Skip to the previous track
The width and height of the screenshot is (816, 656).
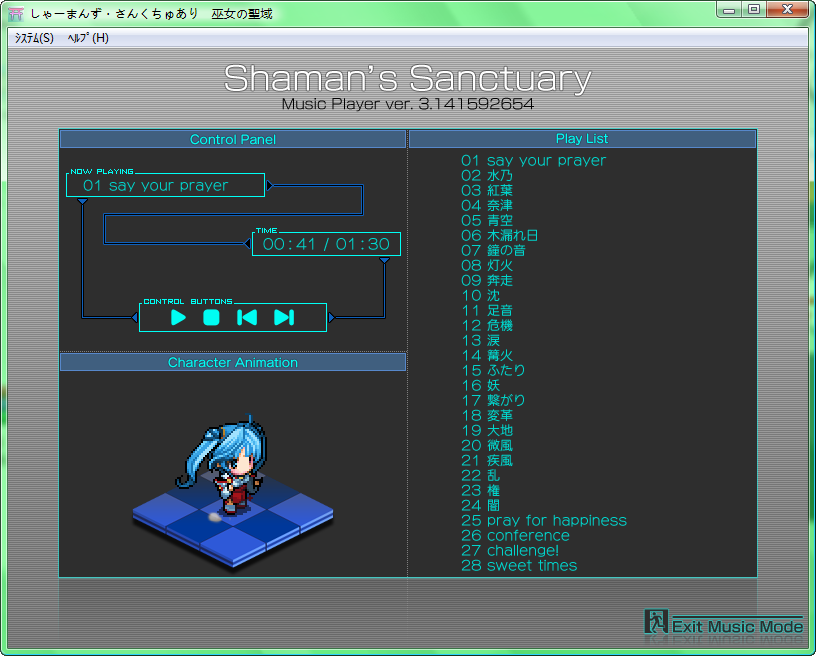pyautogui.click(x=247, y=317)
